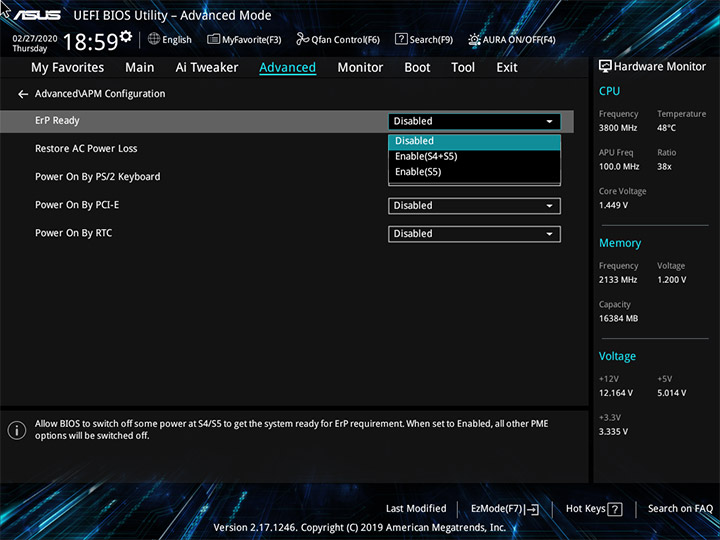This screenshot has width=720, height=540.
Task: Open Qfan Control(F6)
Action: (x=338, y=39)
